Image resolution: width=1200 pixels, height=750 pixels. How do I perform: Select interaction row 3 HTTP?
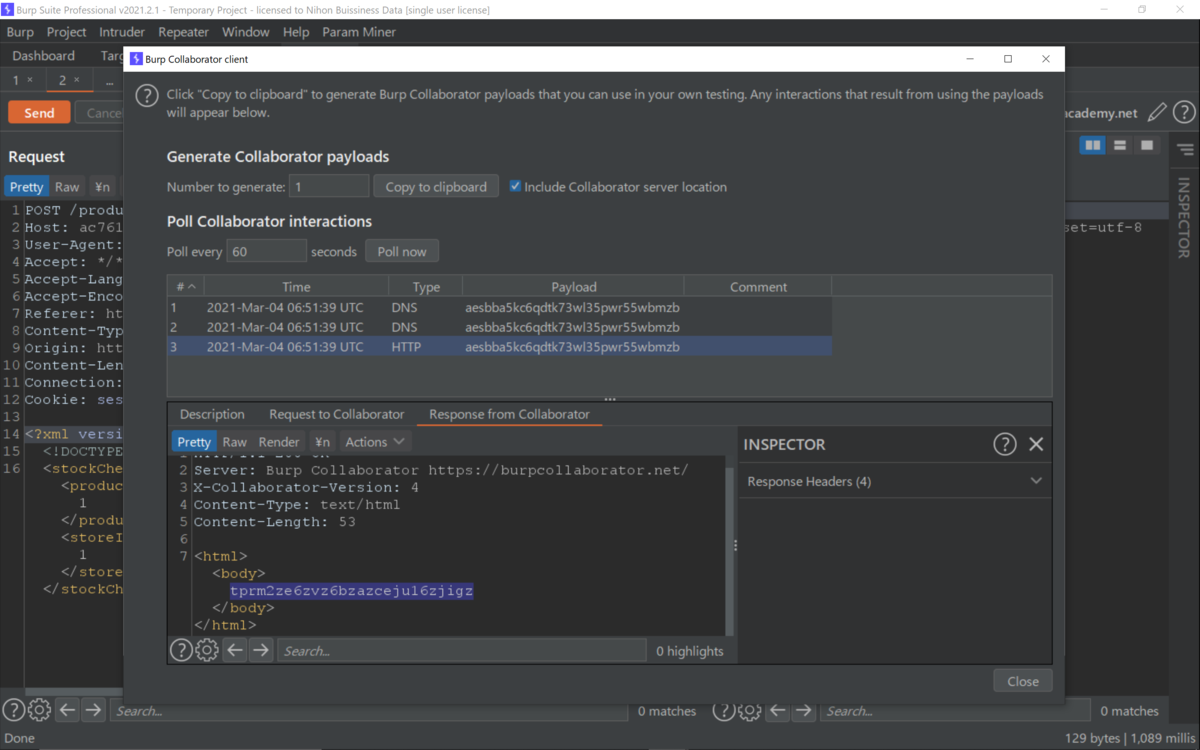(500, 347)
